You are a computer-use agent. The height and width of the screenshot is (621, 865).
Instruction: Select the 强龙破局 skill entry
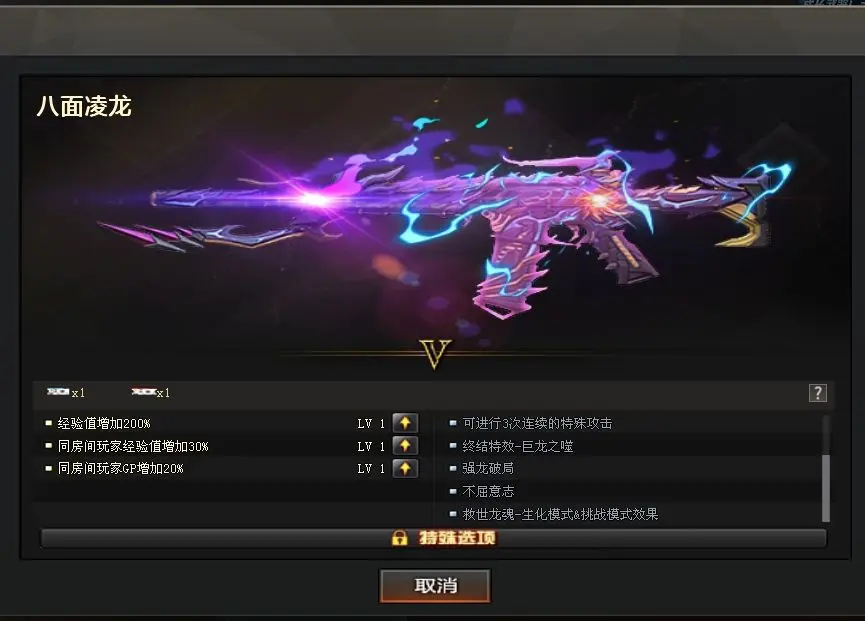(x=488, y=468)
